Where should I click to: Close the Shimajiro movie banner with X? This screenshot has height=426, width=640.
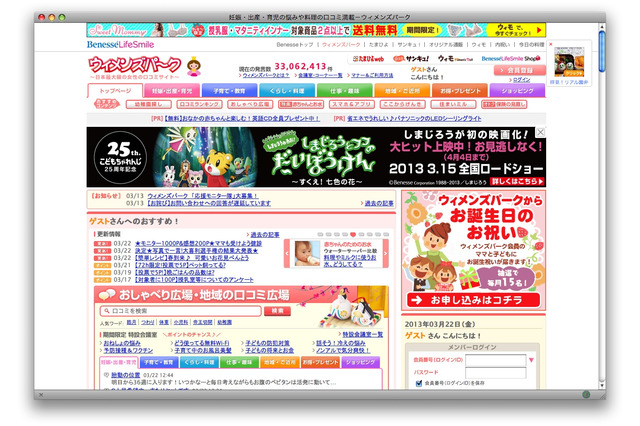[x=540, y=132]
